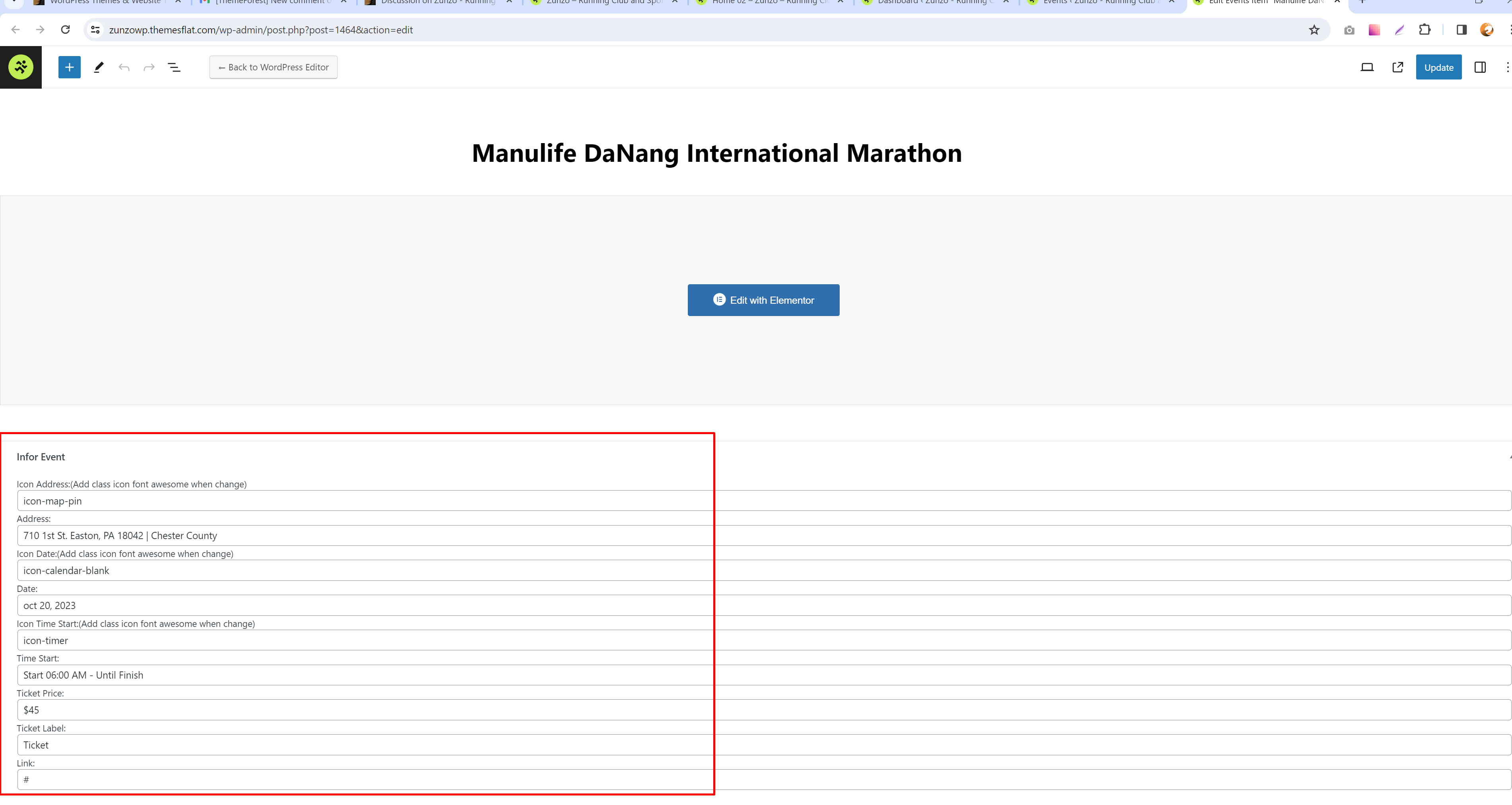The image size is (1512, 805).
Task: Open the block inserter plus button
Action: pos(69,67)
